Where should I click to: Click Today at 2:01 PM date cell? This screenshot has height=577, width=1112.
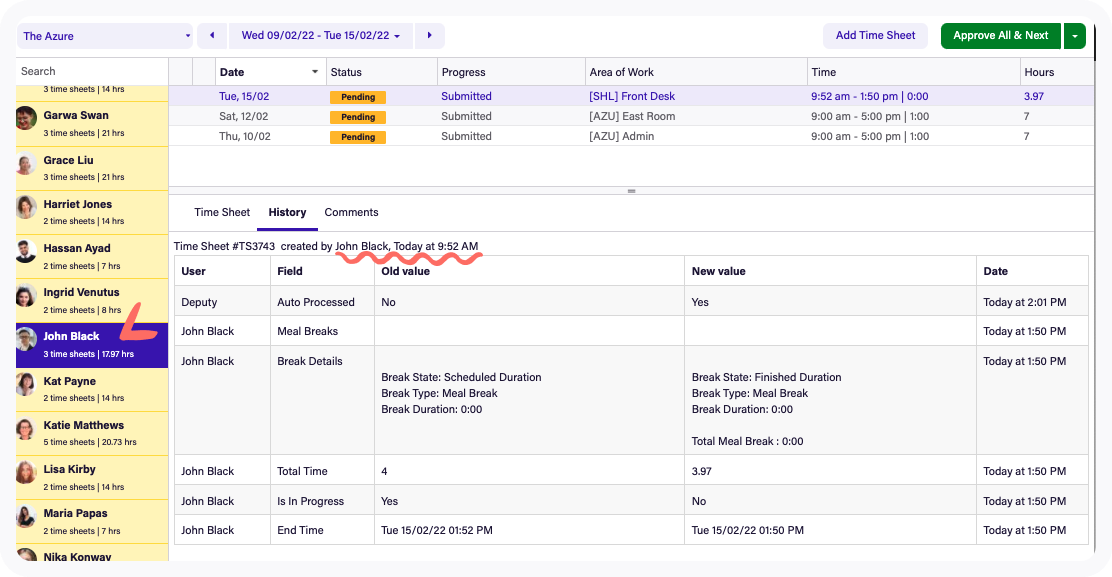point(1025,302)
